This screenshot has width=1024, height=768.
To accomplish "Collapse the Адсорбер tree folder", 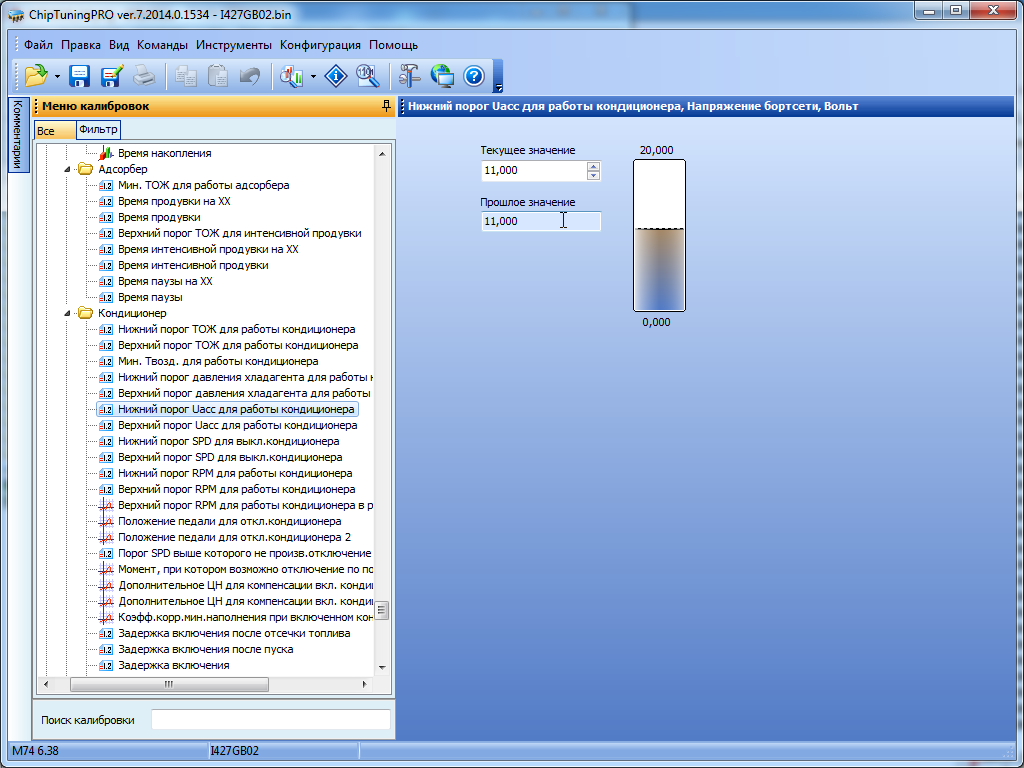I will pyautogui.click(x=69, y=170).
